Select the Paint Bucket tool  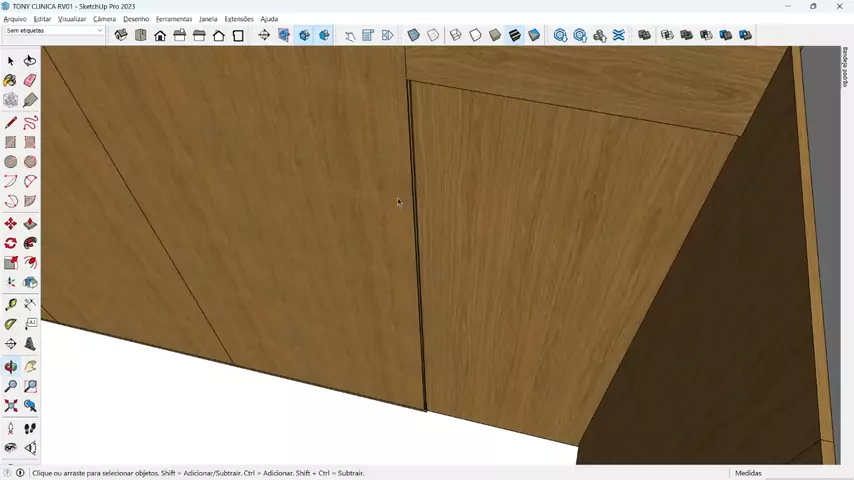point(10,81)
